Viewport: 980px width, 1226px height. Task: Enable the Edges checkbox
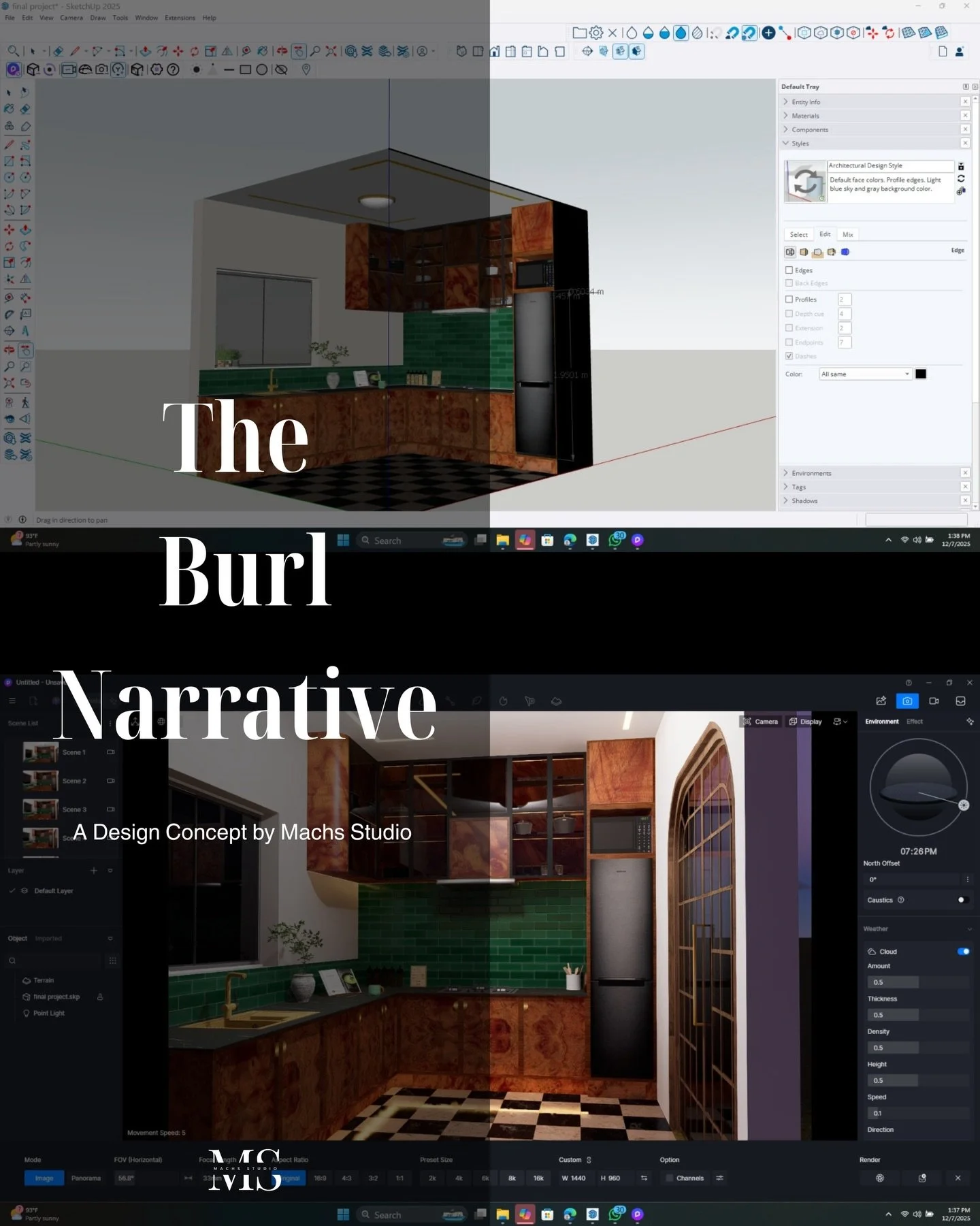(789, 270)
